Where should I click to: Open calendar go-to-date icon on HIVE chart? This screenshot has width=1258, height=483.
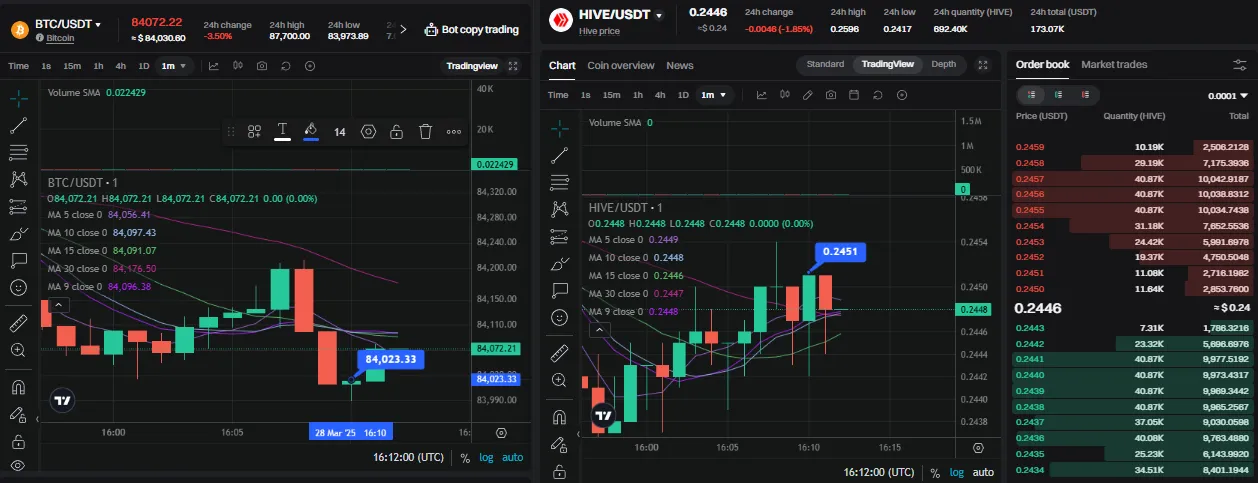[854, 95]
